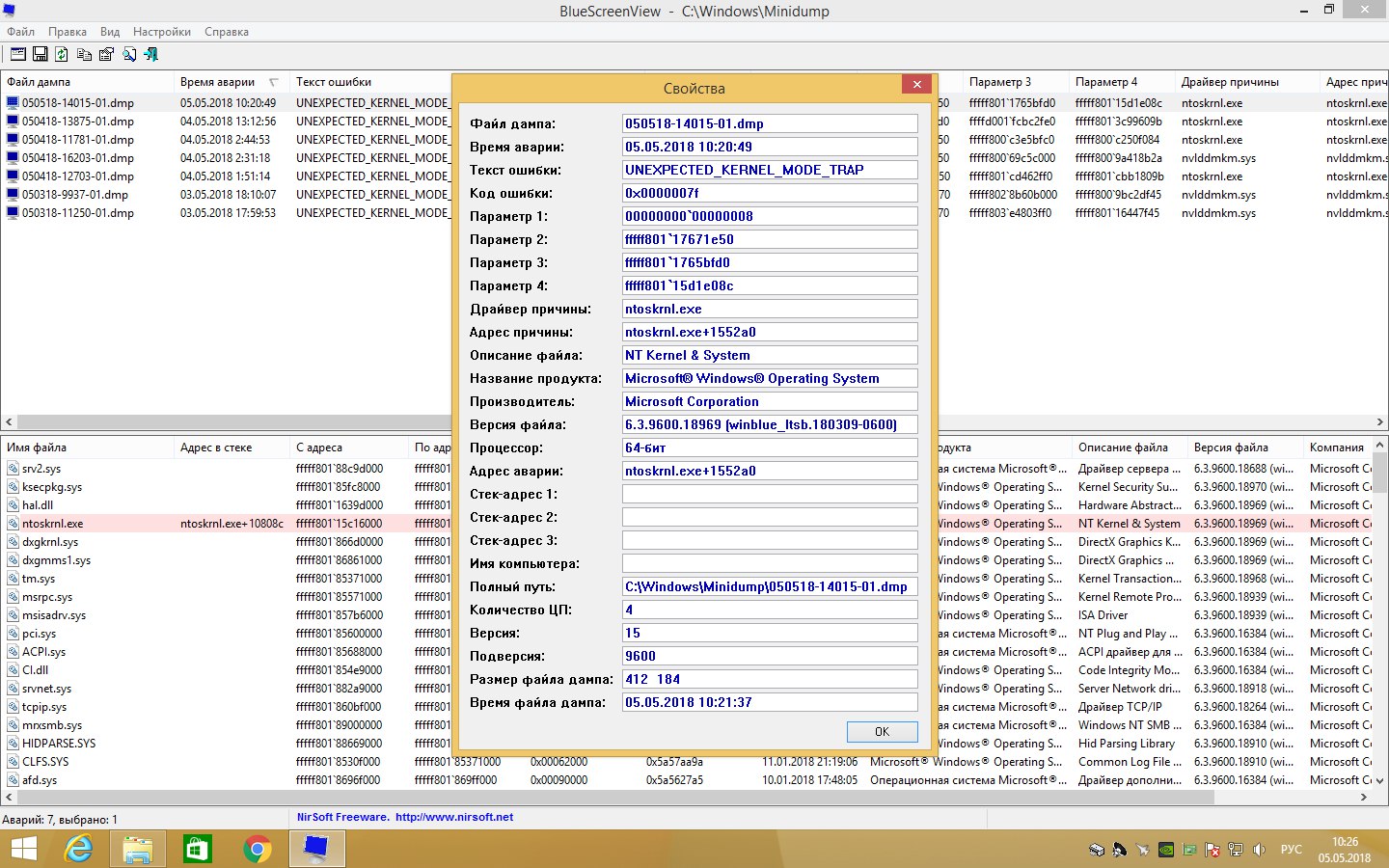Open the Файл menu
Screen dimensions: 1389x868
tap(20, 32)
